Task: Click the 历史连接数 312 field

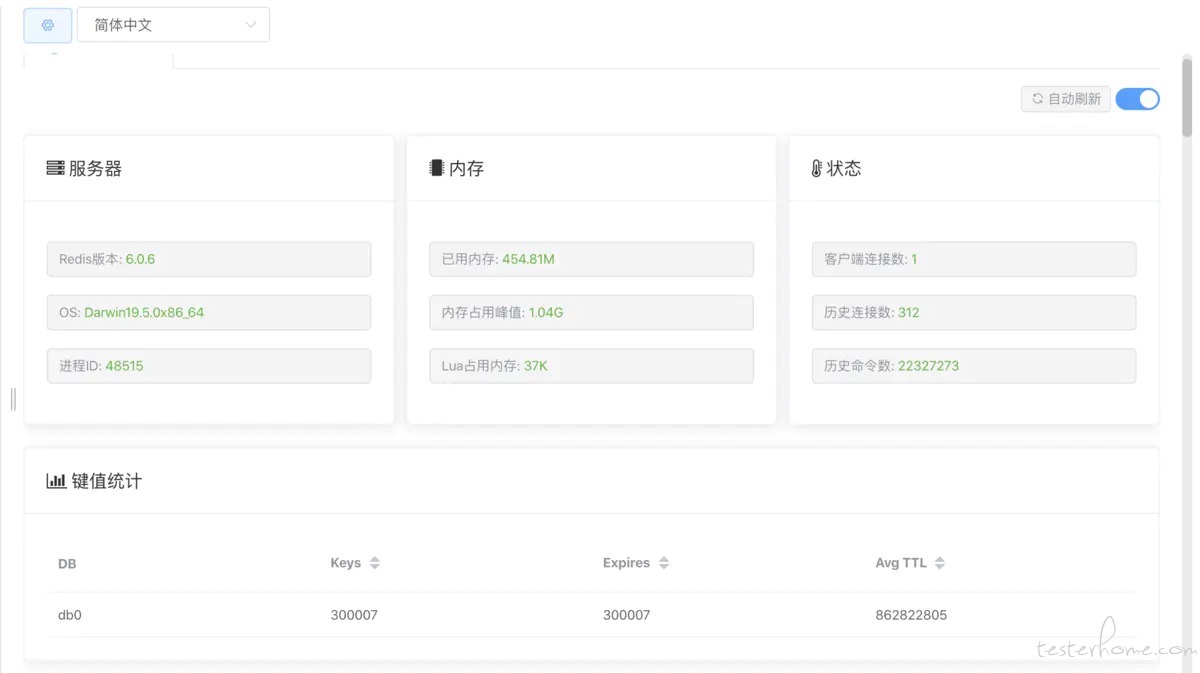Action: pos(974,312)
